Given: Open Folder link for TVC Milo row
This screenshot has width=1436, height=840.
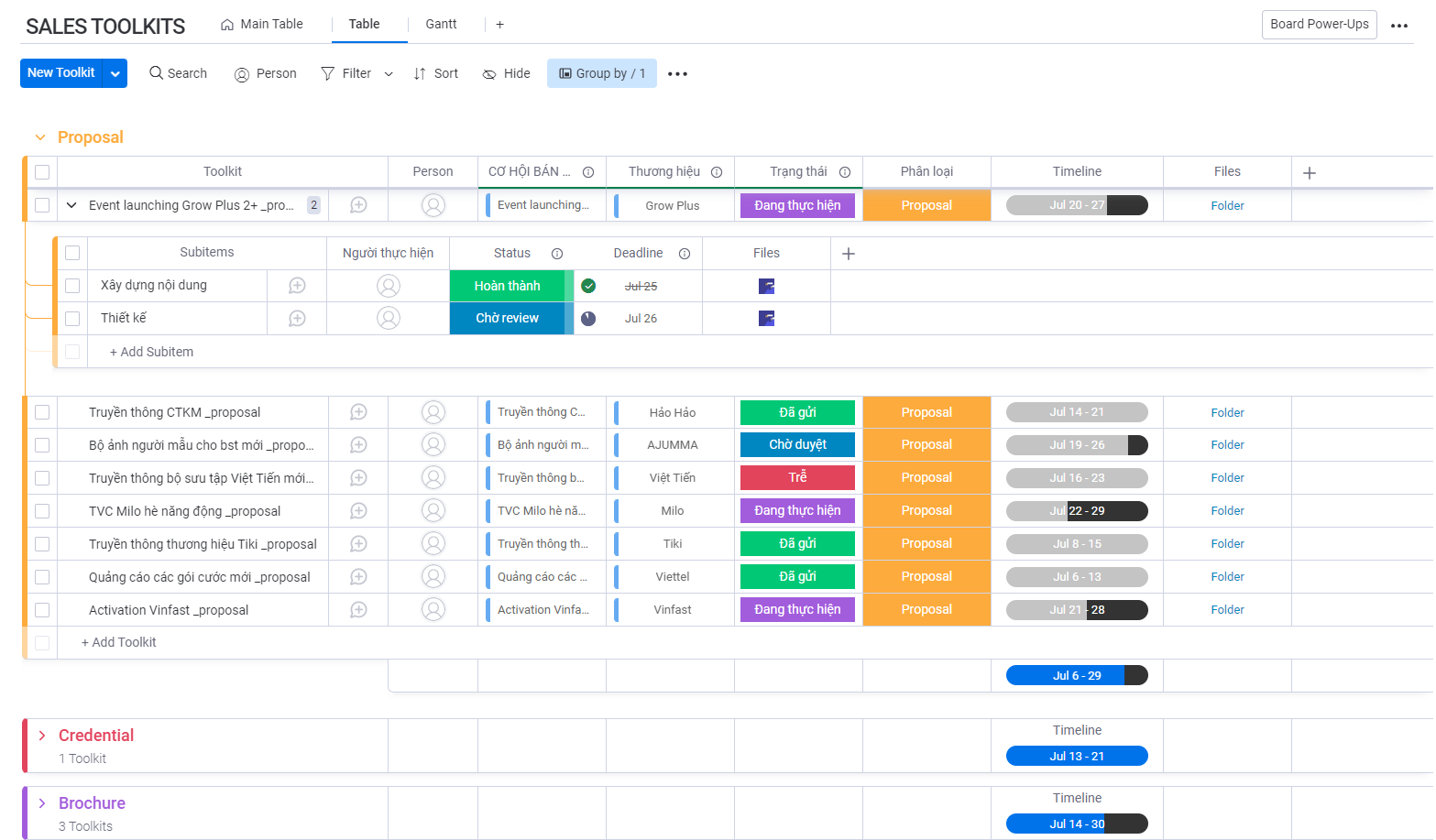Looking at the screenshot, I should 1227,511.
